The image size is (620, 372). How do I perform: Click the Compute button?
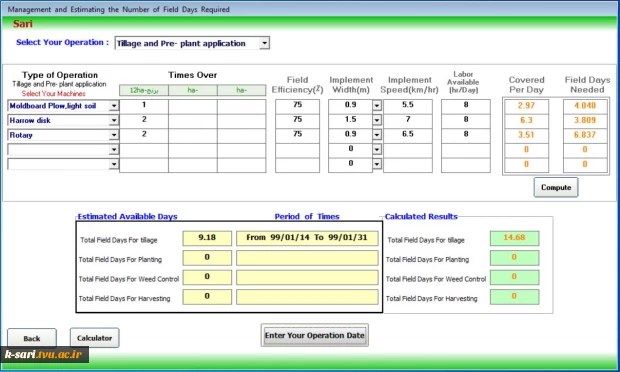(556, 187)
